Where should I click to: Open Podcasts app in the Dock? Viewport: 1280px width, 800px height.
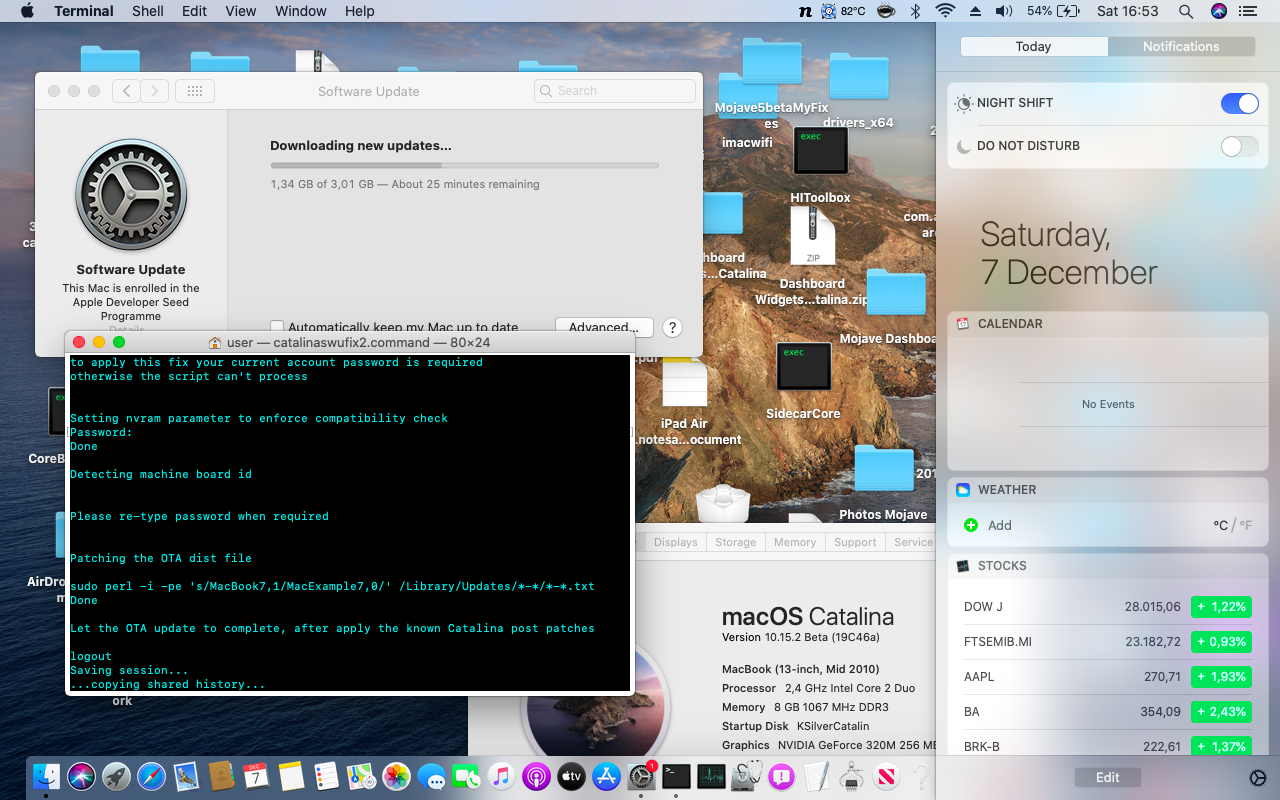(x=536, y=776)
